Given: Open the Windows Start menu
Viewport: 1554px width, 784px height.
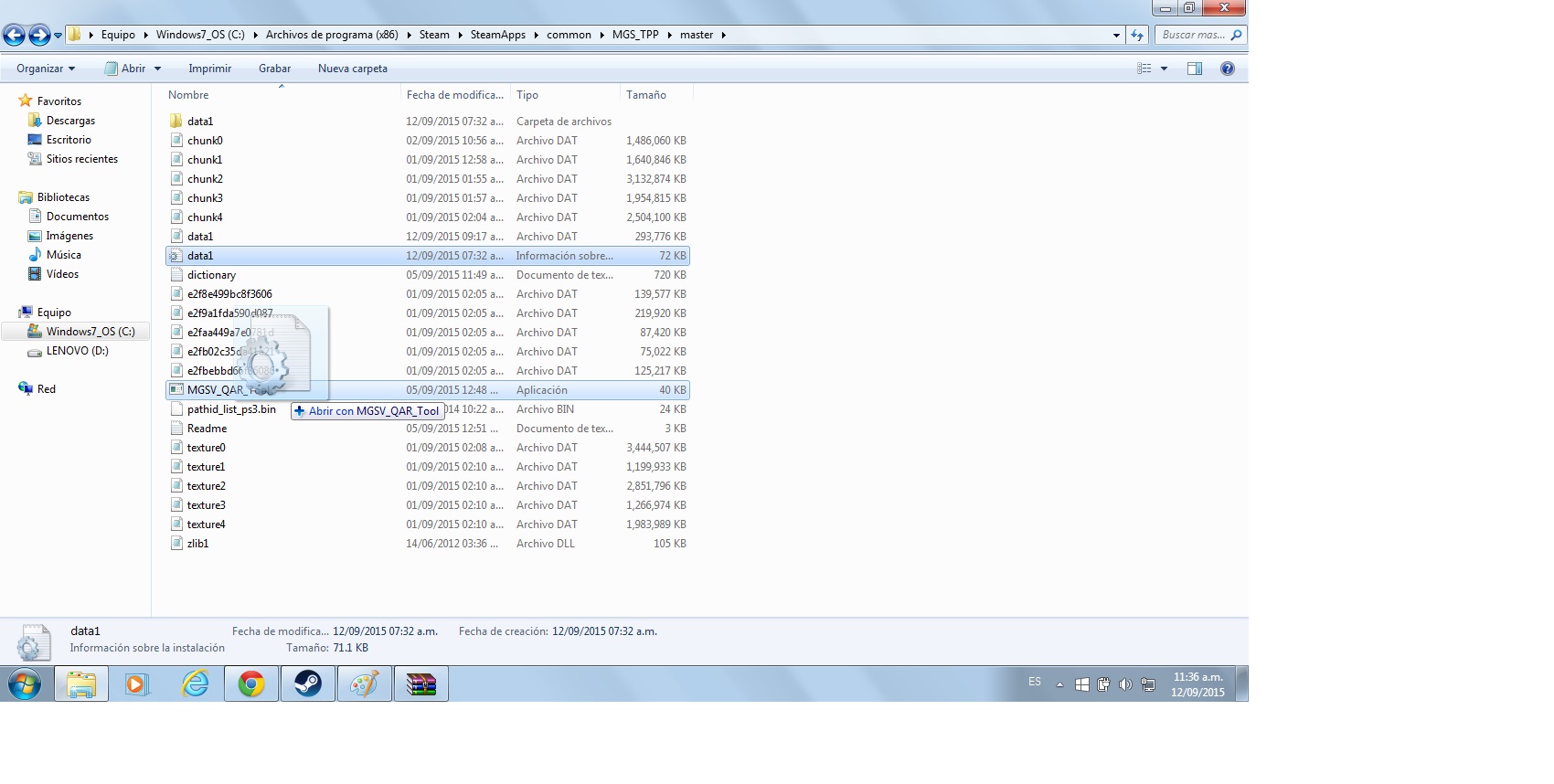Looking at the screenshot, I should [25, 683].
